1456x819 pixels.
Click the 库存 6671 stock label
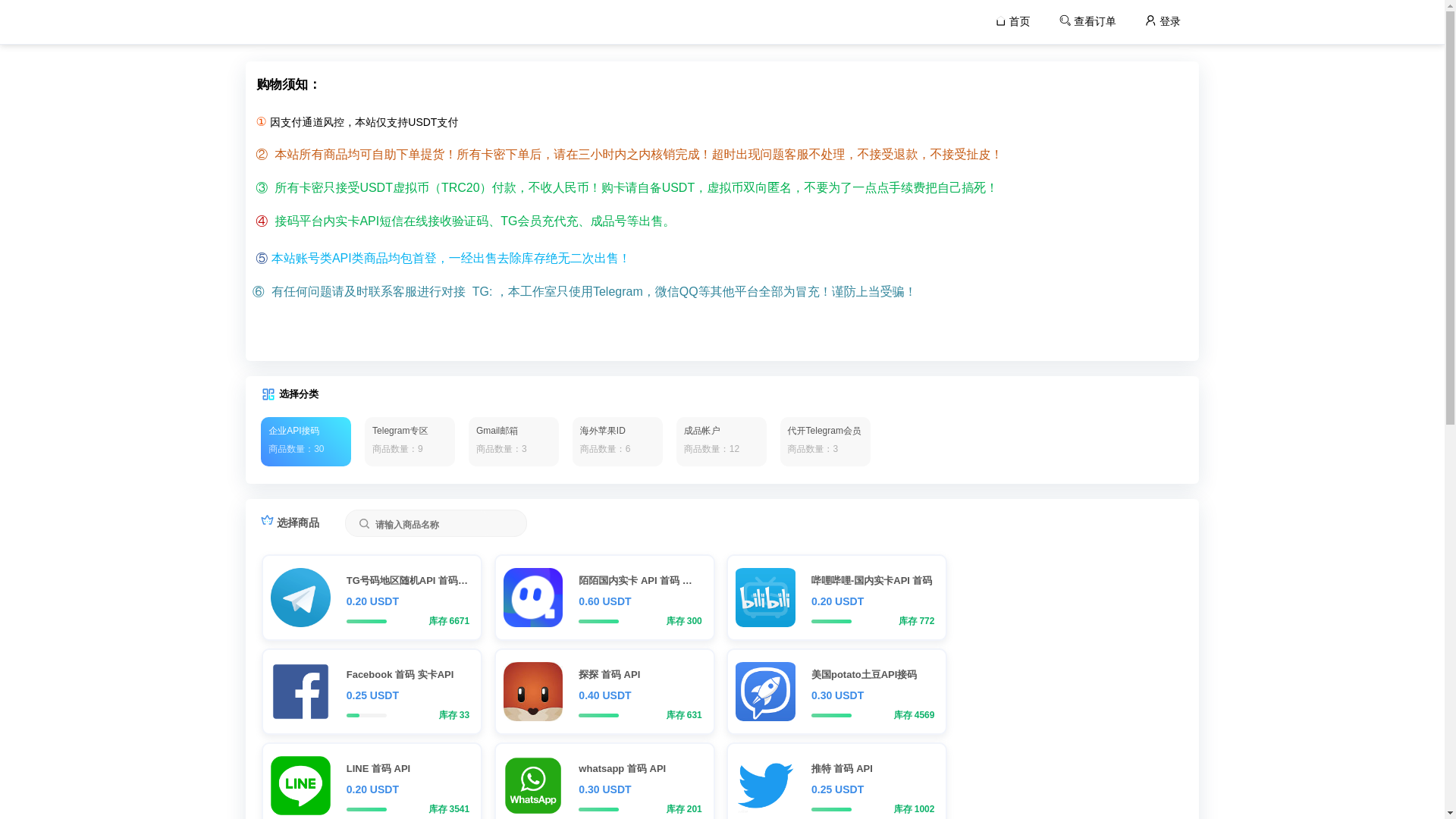point(449,621)
